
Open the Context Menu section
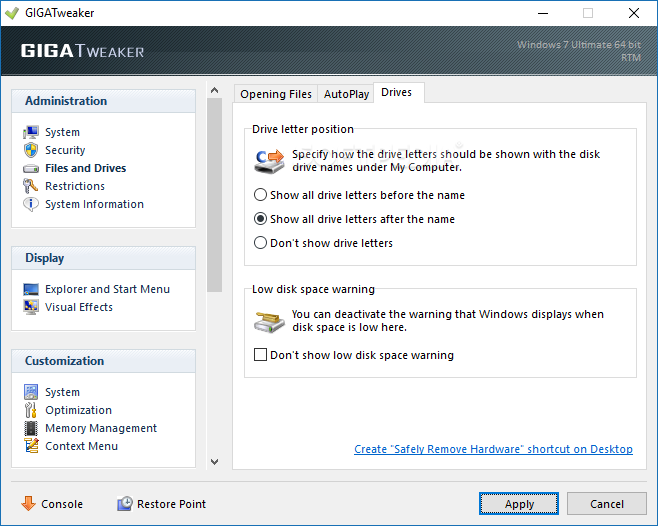point(81,446)
